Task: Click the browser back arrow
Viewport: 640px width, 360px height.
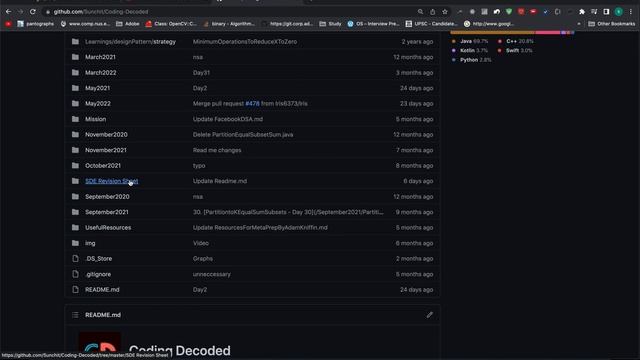Action: pos(8,12)
